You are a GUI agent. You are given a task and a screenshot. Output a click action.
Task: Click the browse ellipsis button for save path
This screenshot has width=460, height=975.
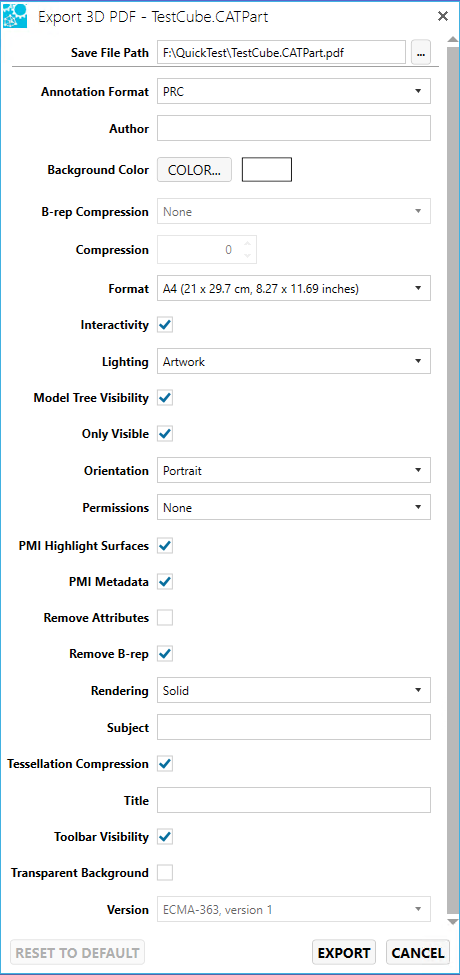coord(421,53)
